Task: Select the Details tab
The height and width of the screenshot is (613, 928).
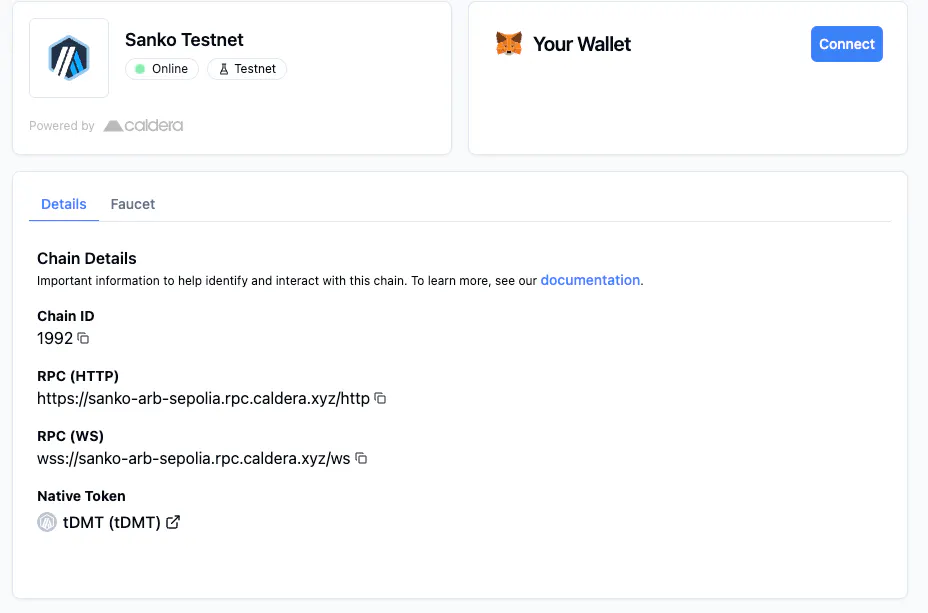Action: coord(64,204)
